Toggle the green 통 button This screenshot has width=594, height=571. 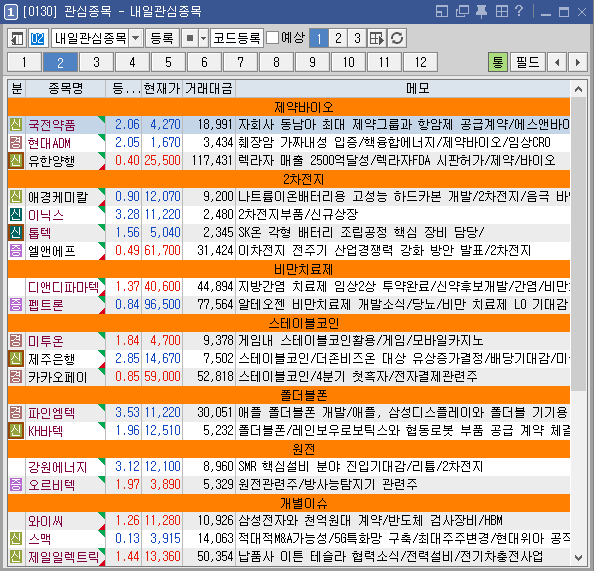(x=498, y=62)
